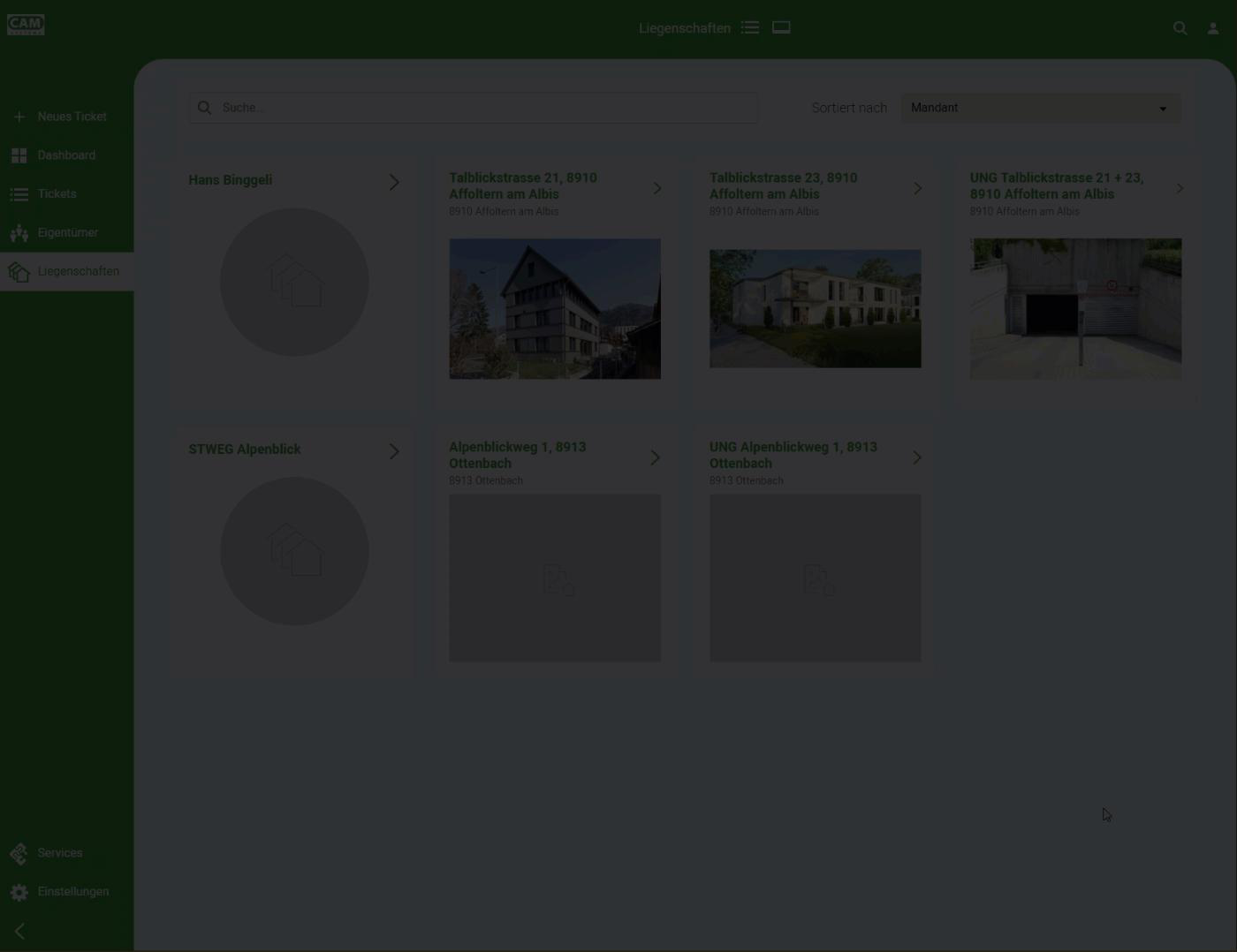Viewport: 1237px width, 952px height.
Task: Click the CAM logo in the header
Action: point(26,25)
